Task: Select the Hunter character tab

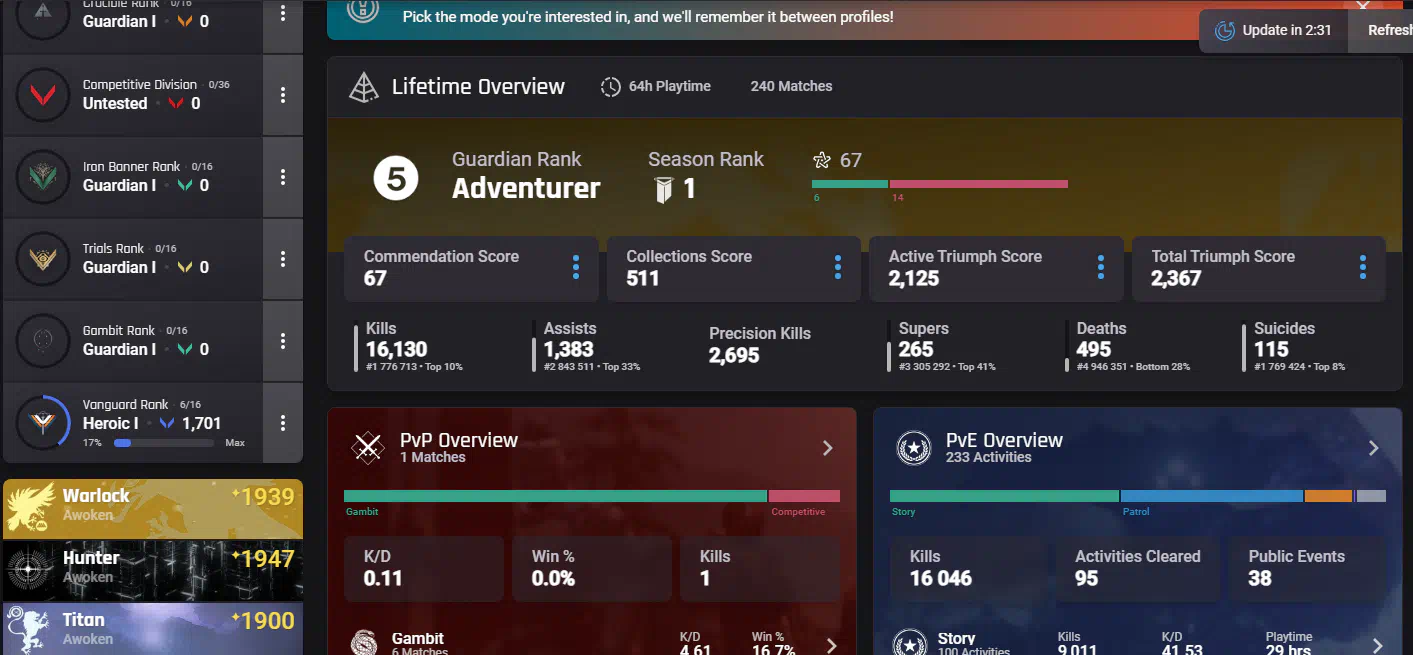Action: click(x=153, y=569)
